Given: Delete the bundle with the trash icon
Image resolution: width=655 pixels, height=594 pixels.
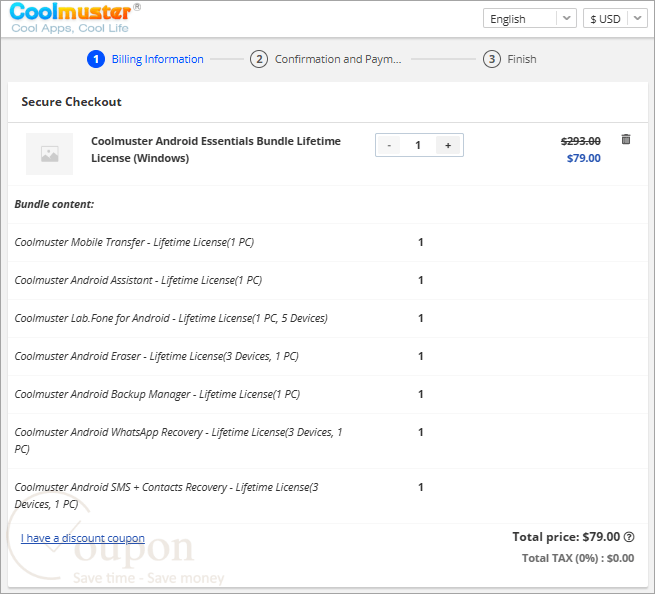Looking at the screenshot, I should (626, 139).
